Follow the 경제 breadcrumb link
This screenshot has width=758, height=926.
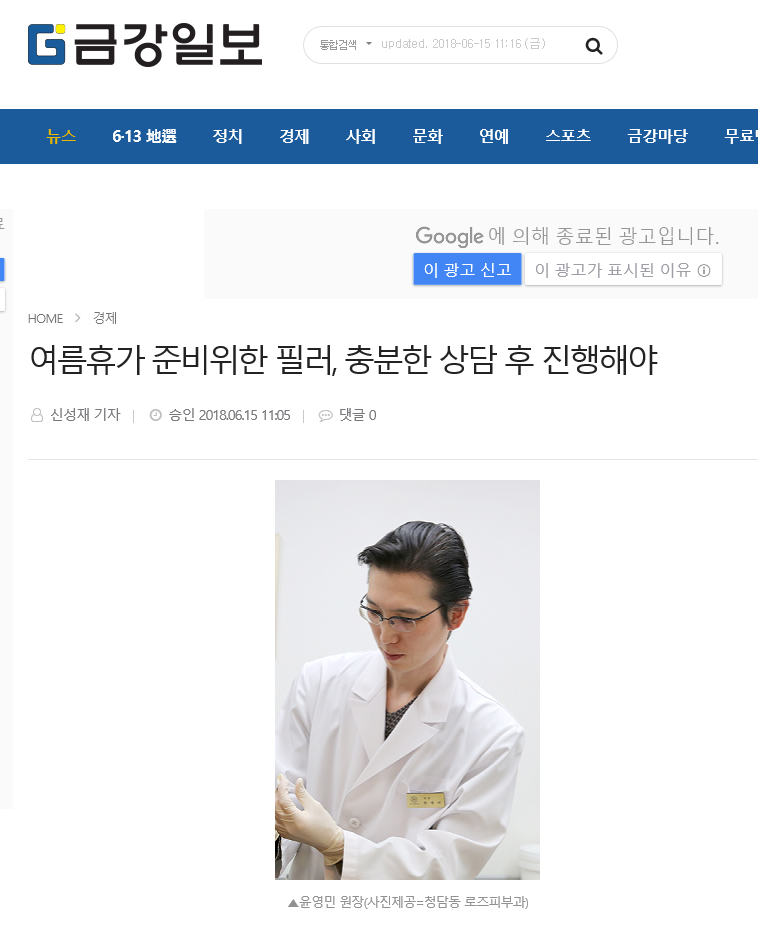pyautogui.click(x=105, y=318)
